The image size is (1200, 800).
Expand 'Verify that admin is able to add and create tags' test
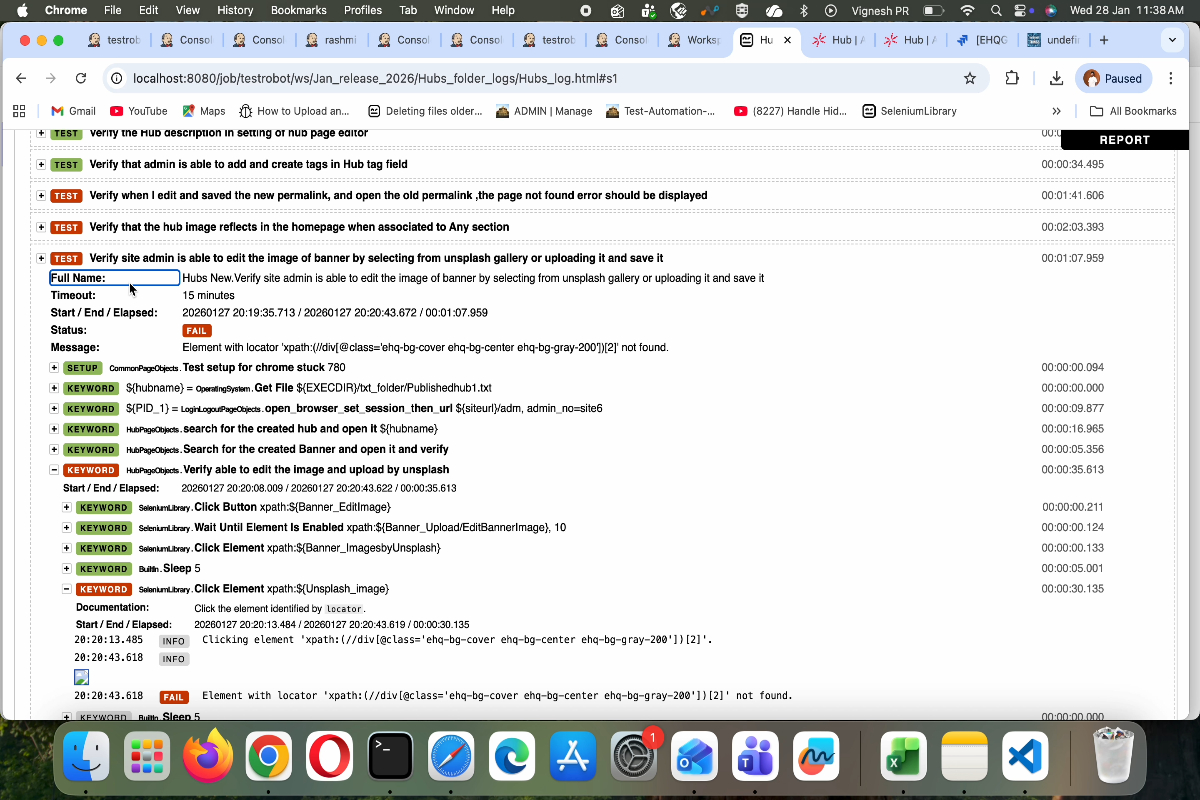[x=41, y=164]
